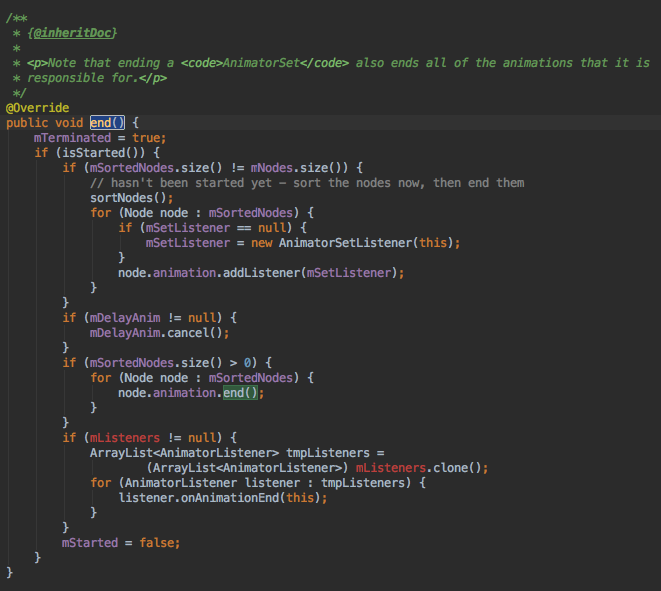Click AnimatorSetListener in the constructor call
The image size is (661, 591).
pyautogui.click(x=345, y=243)
